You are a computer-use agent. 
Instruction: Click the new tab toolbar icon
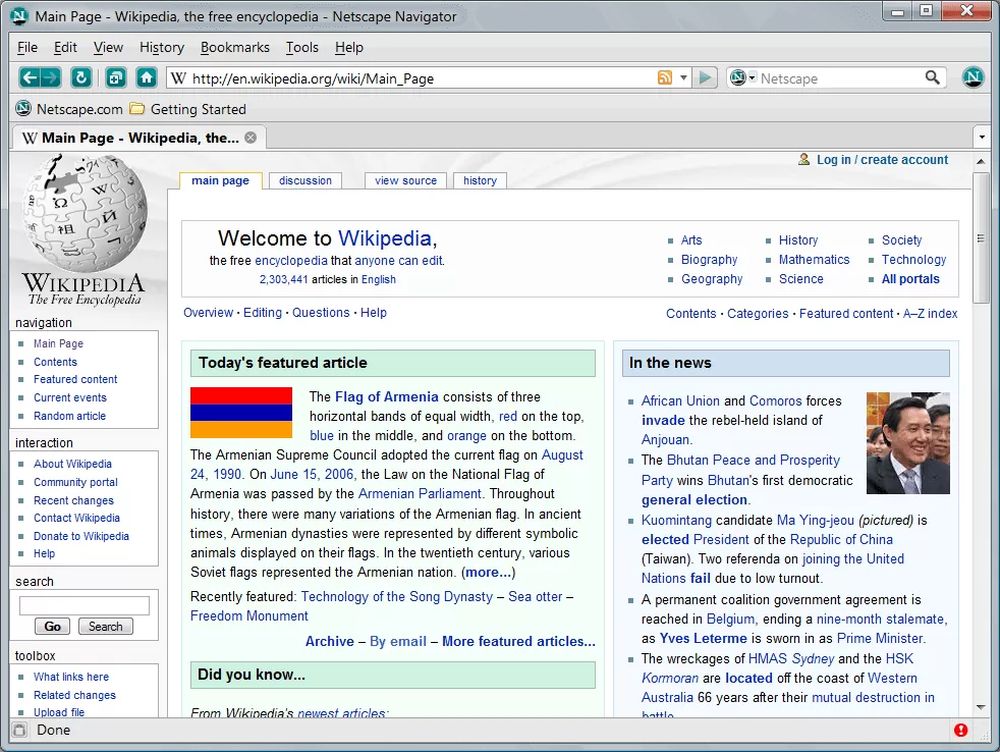pos(115,78)
